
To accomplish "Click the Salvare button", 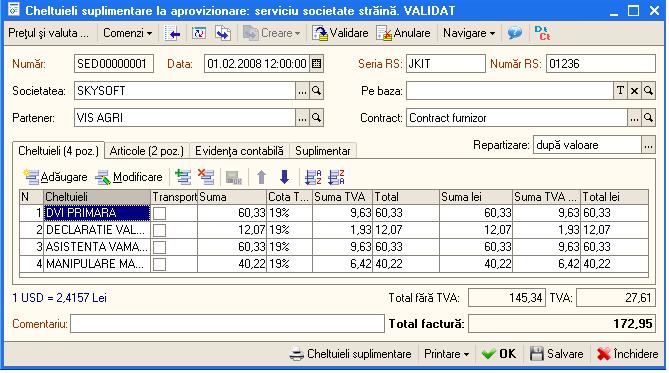I will [x=556, y=354].
